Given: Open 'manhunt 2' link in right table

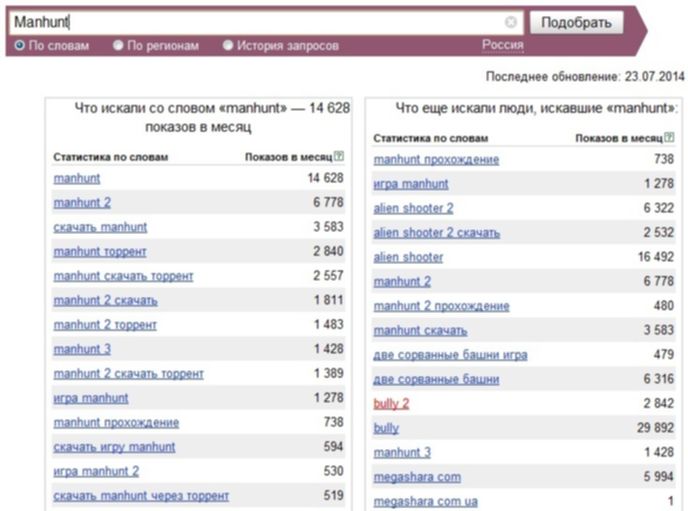Looking at the screenshot, I should (x=402, y=281).
